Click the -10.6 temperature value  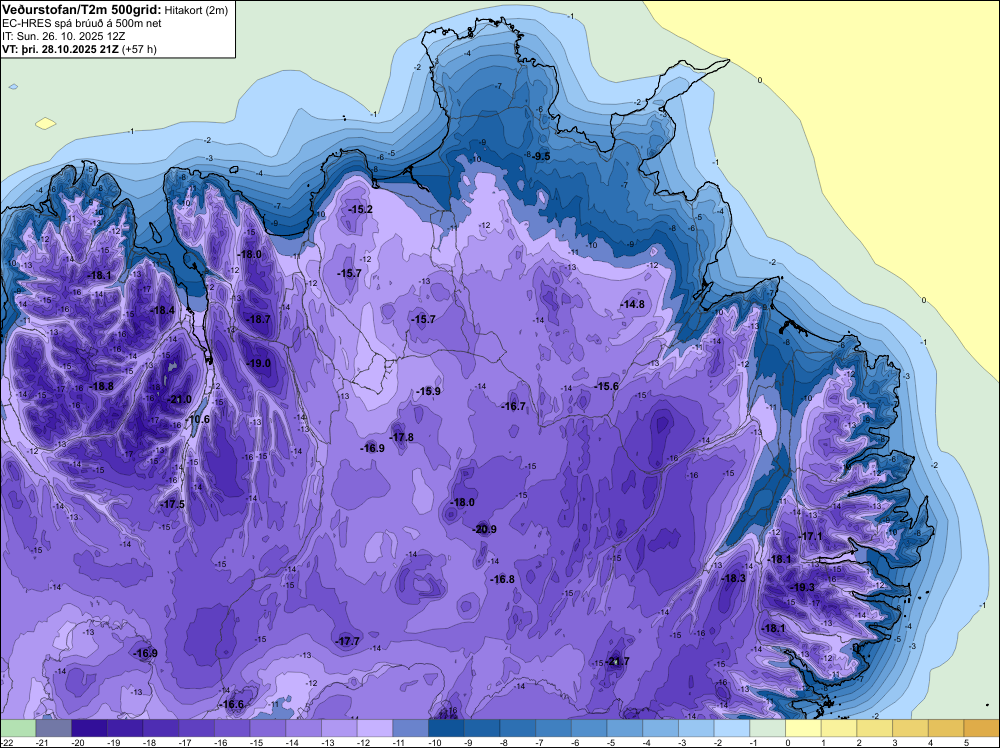coord(198,420)
